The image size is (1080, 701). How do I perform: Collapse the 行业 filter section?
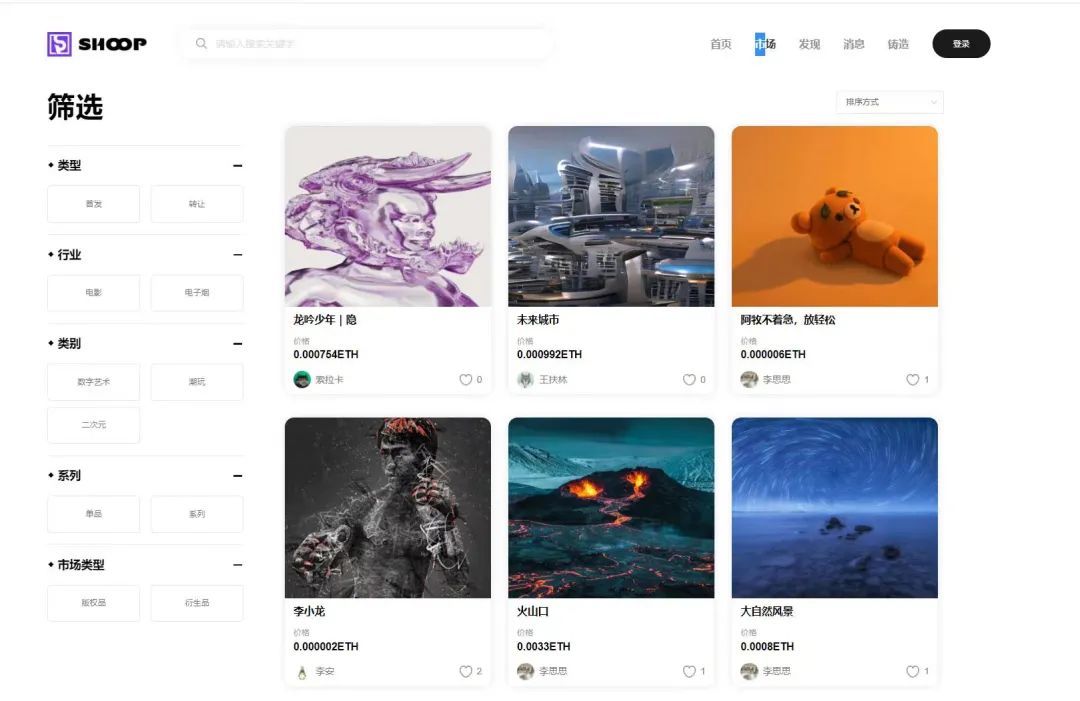tap(238, 255)
